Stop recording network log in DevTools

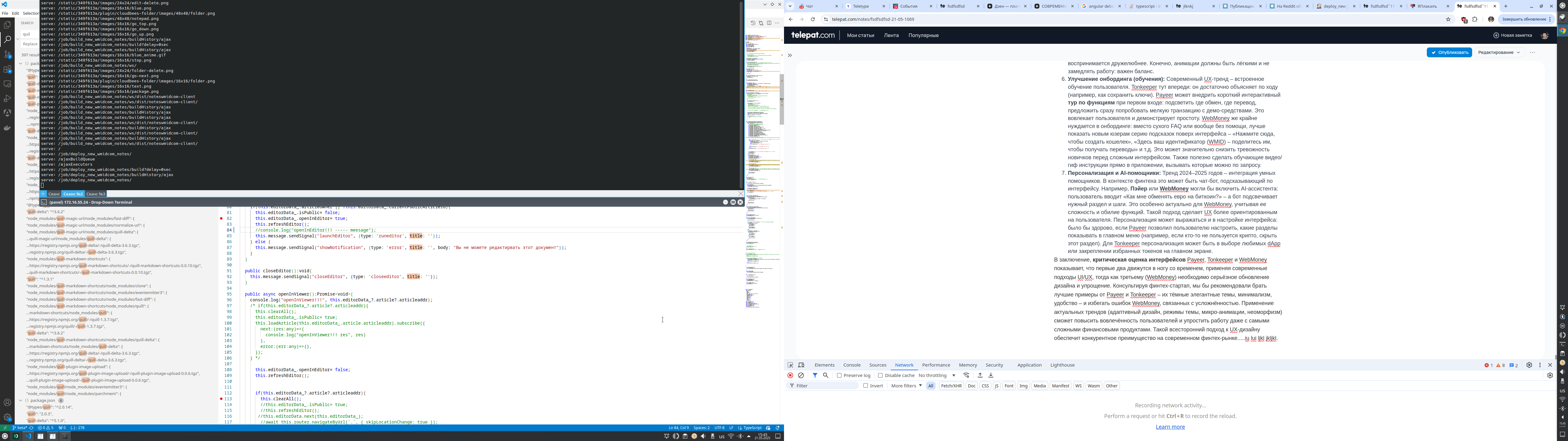pos(790,376)
